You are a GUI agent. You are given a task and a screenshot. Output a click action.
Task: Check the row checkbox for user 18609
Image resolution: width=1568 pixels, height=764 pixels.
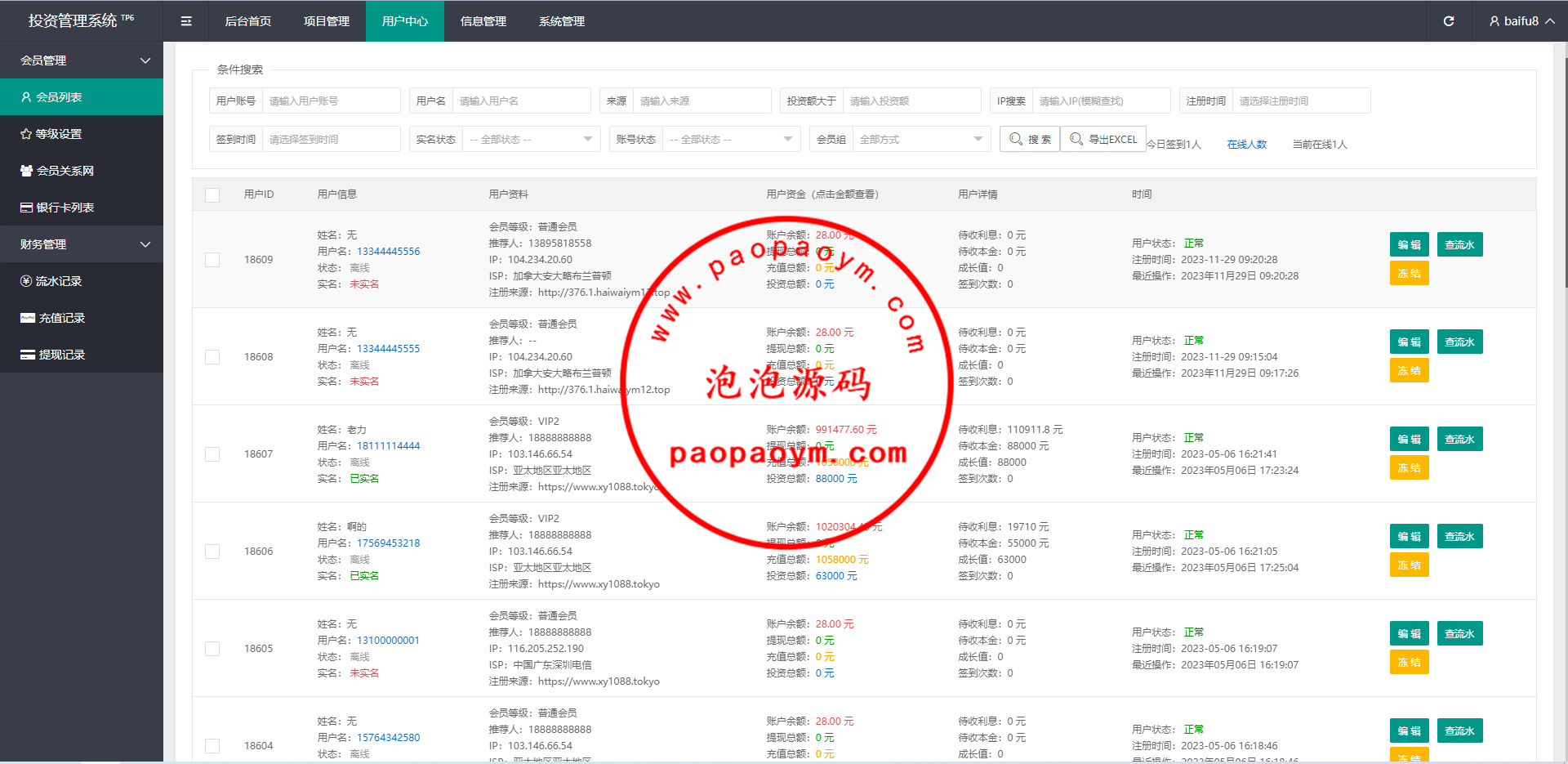point(212,260)
